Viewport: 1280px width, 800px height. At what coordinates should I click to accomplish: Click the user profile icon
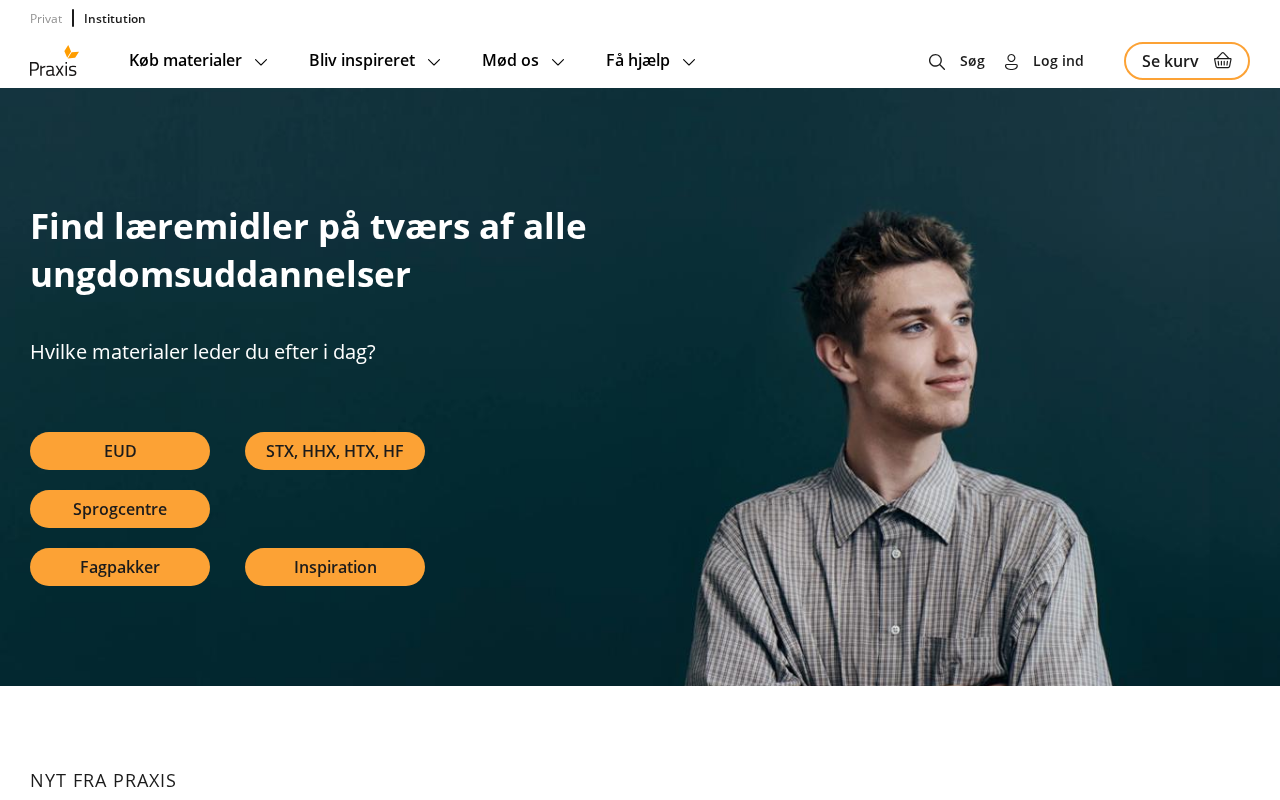click(x=1011, y=62)
